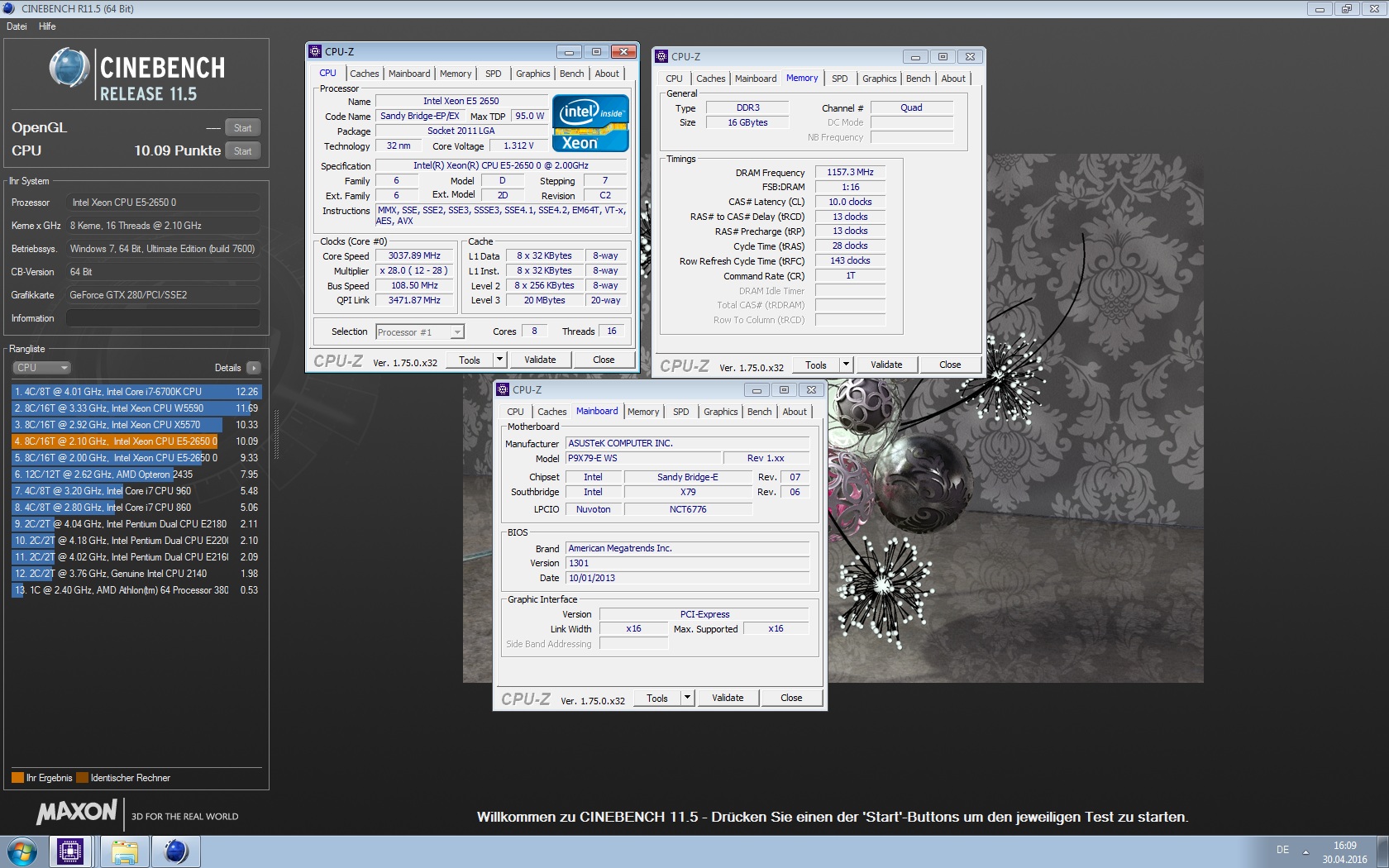Open Memory tab in Mainboard window
Viewport: 1389px width, 868px height.
pyautogui.click(x=643, y=412)
